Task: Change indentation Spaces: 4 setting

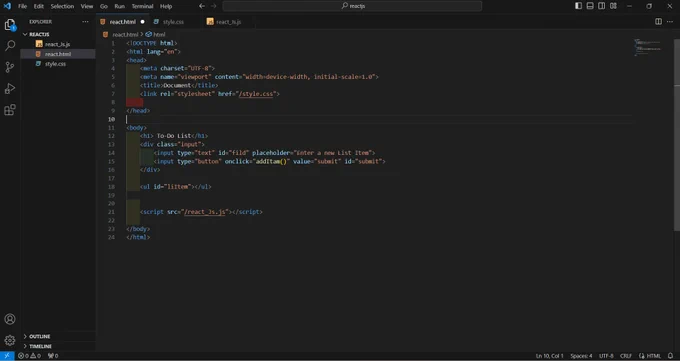Action: [581, 356]
